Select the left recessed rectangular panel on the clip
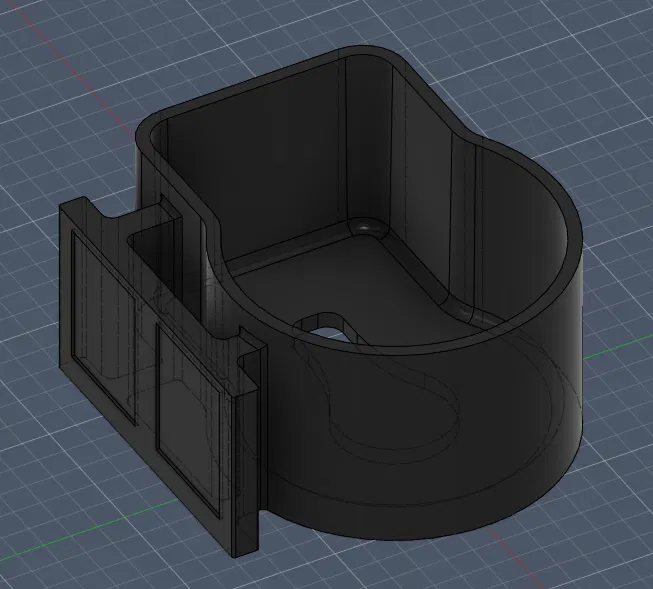 104,327
